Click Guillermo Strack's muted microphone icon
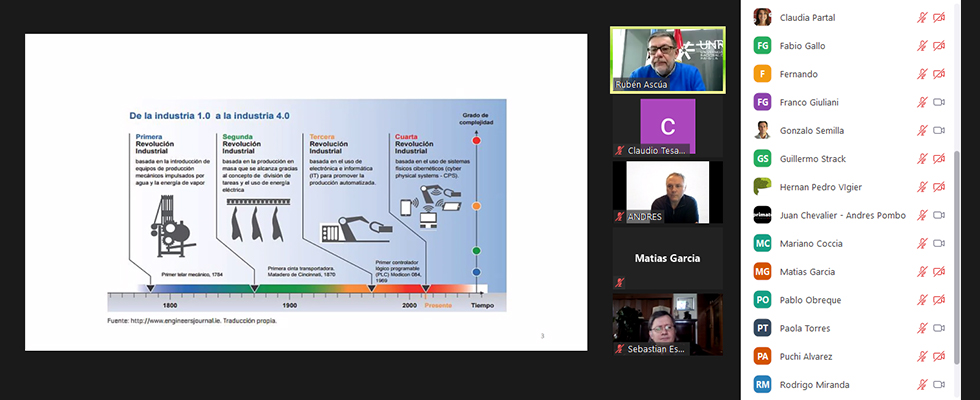980x400 pixels. tap(922, 159)
